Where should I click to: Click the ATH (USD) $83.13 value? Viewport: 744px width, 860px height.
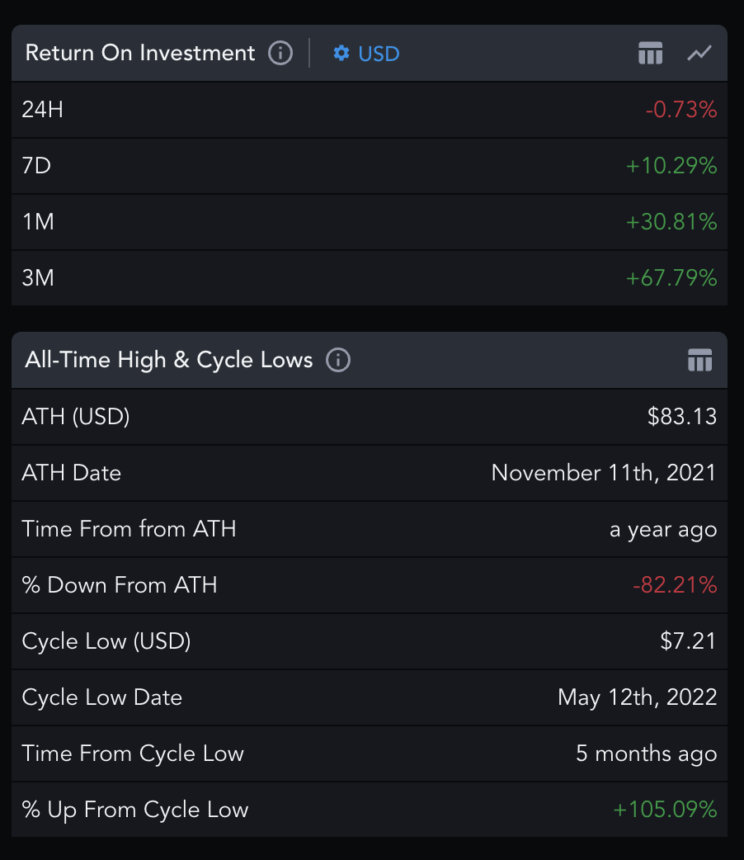(x=682, y=417)
